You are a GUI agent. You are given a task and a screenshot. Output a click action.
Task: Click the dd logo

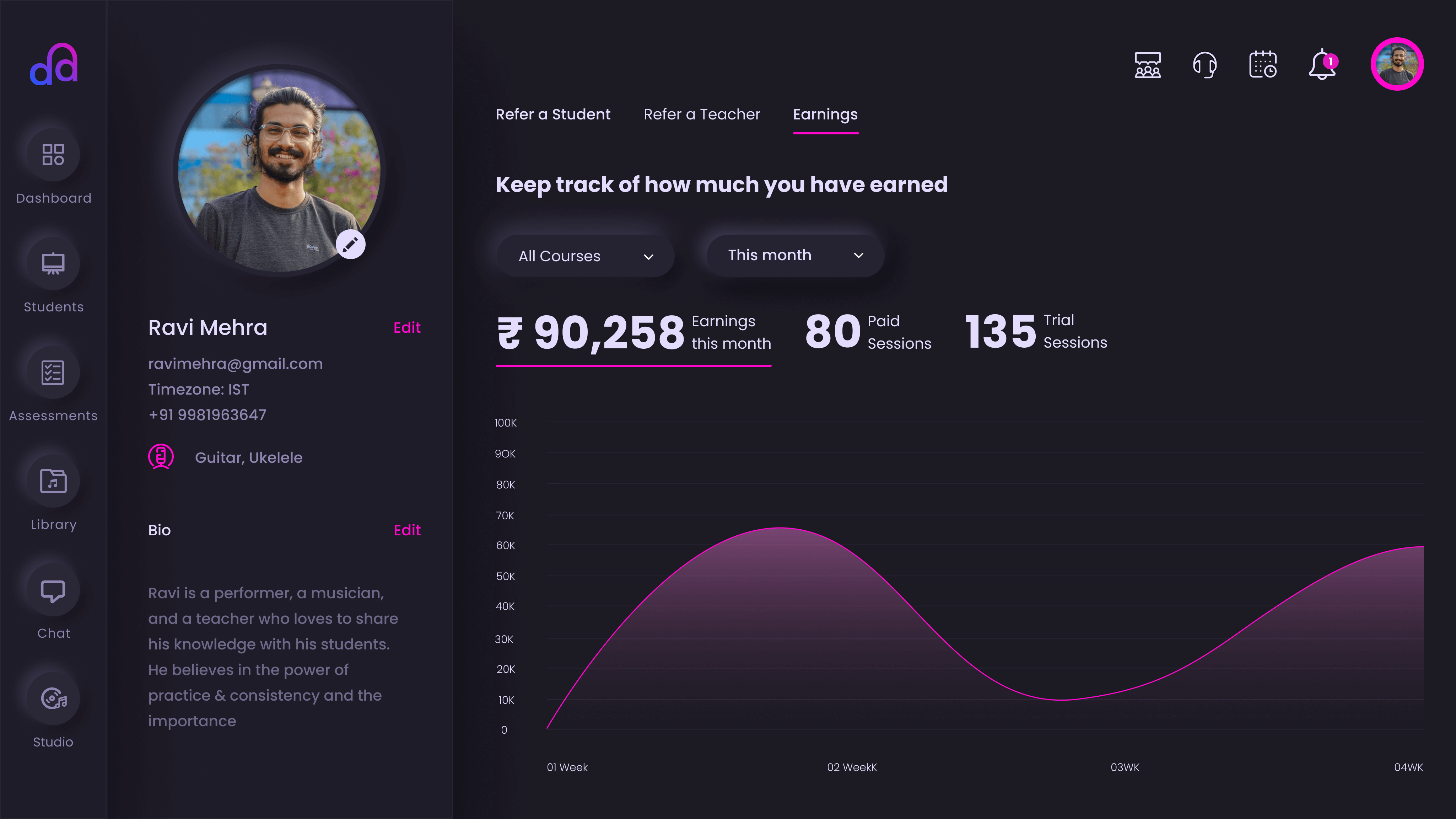pyautogui.click(x=54, y=64)
